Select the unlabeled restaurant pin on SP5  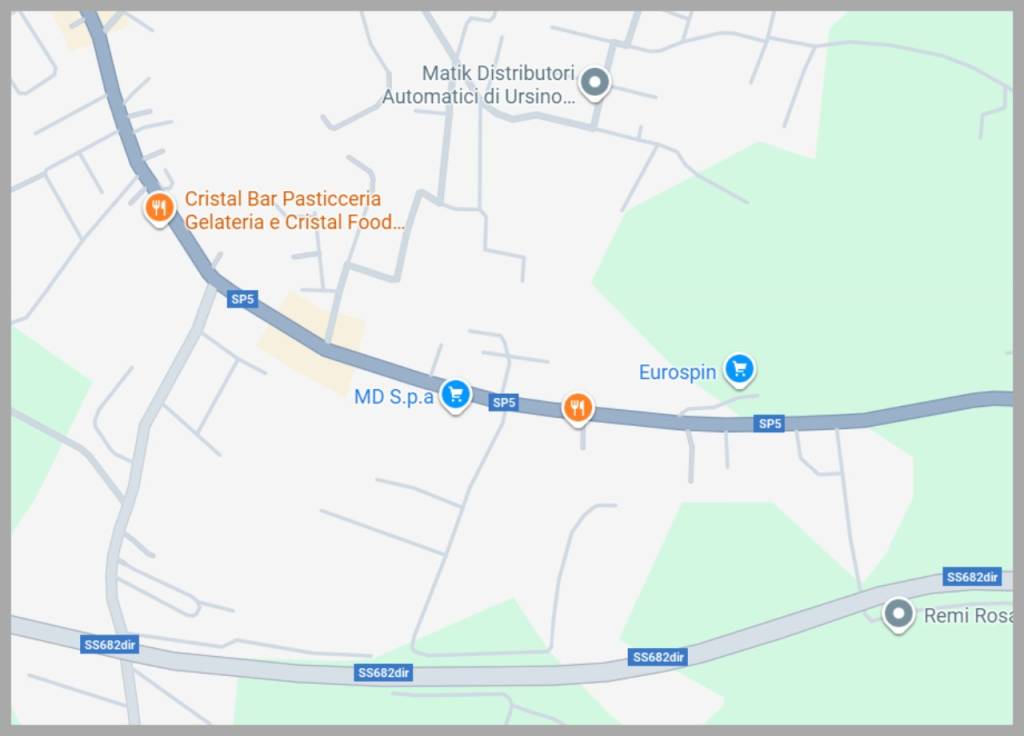(x=577, y=409)
